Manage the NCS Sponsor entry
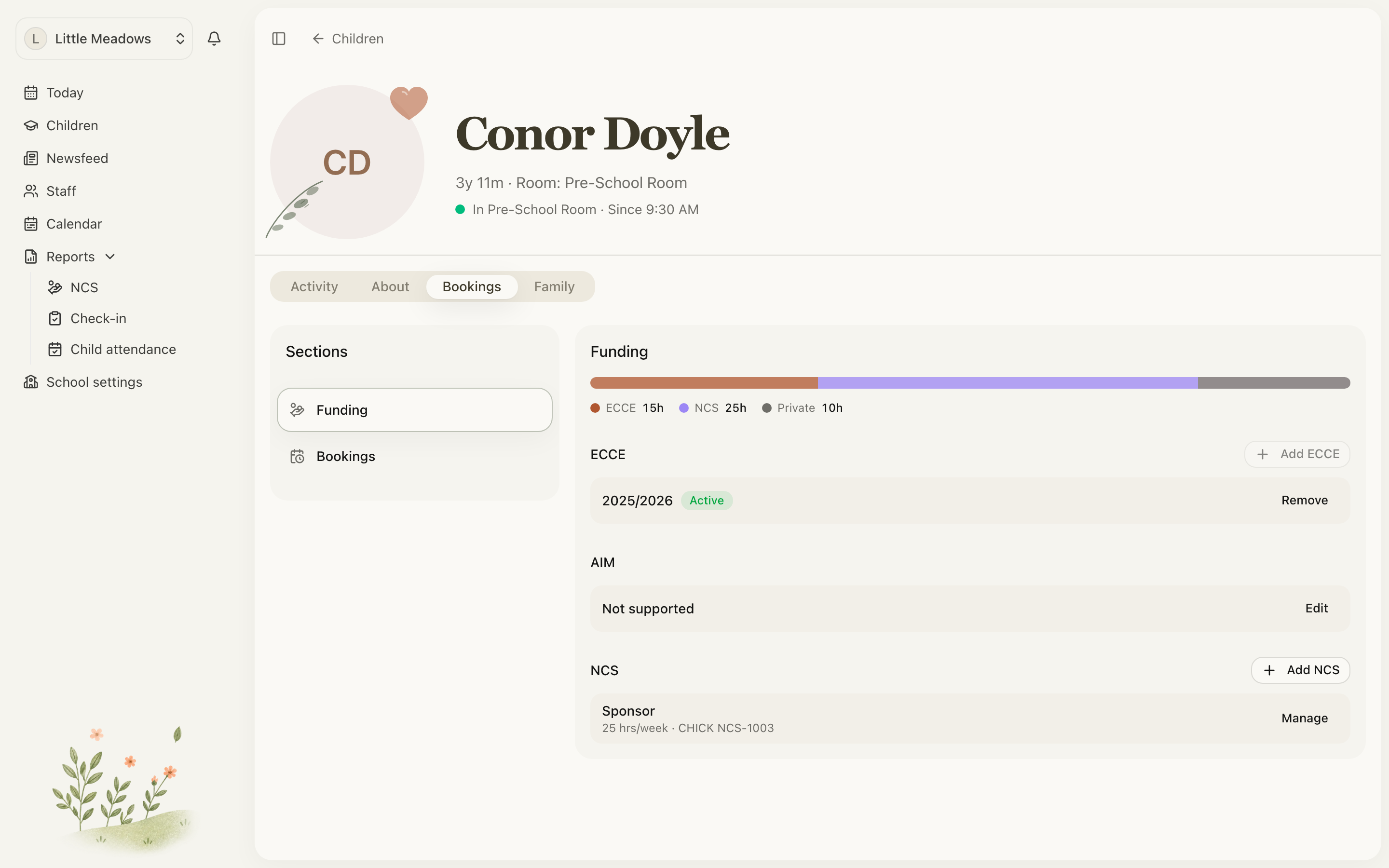Image resolution: width=1389 pixels, height=868 pixels. point(1305,718)
